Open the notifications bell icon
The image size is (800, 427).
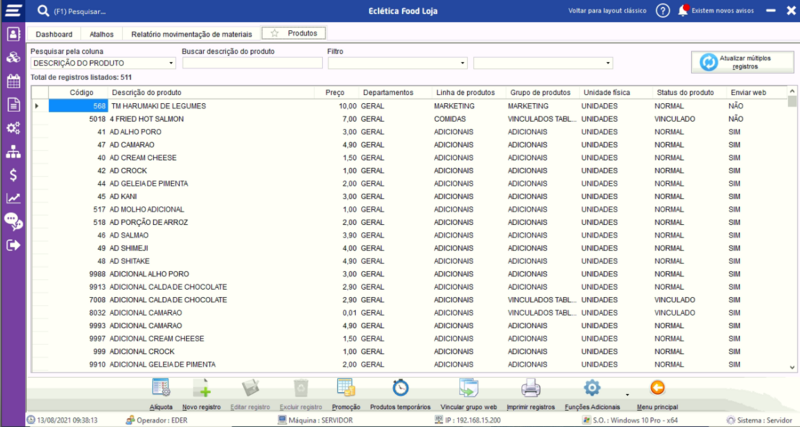[x=683, y=11]
